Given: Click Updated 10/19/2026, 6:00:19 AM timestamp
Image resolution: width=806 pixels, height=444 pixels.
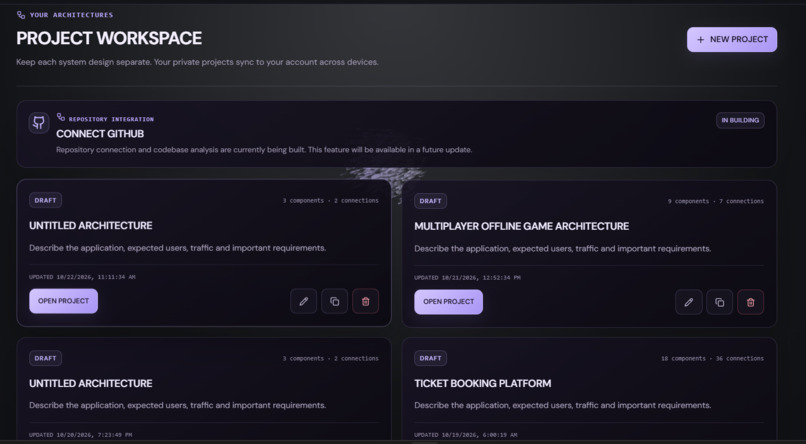Looking at the screenshot, I should [x=466, y=435].
